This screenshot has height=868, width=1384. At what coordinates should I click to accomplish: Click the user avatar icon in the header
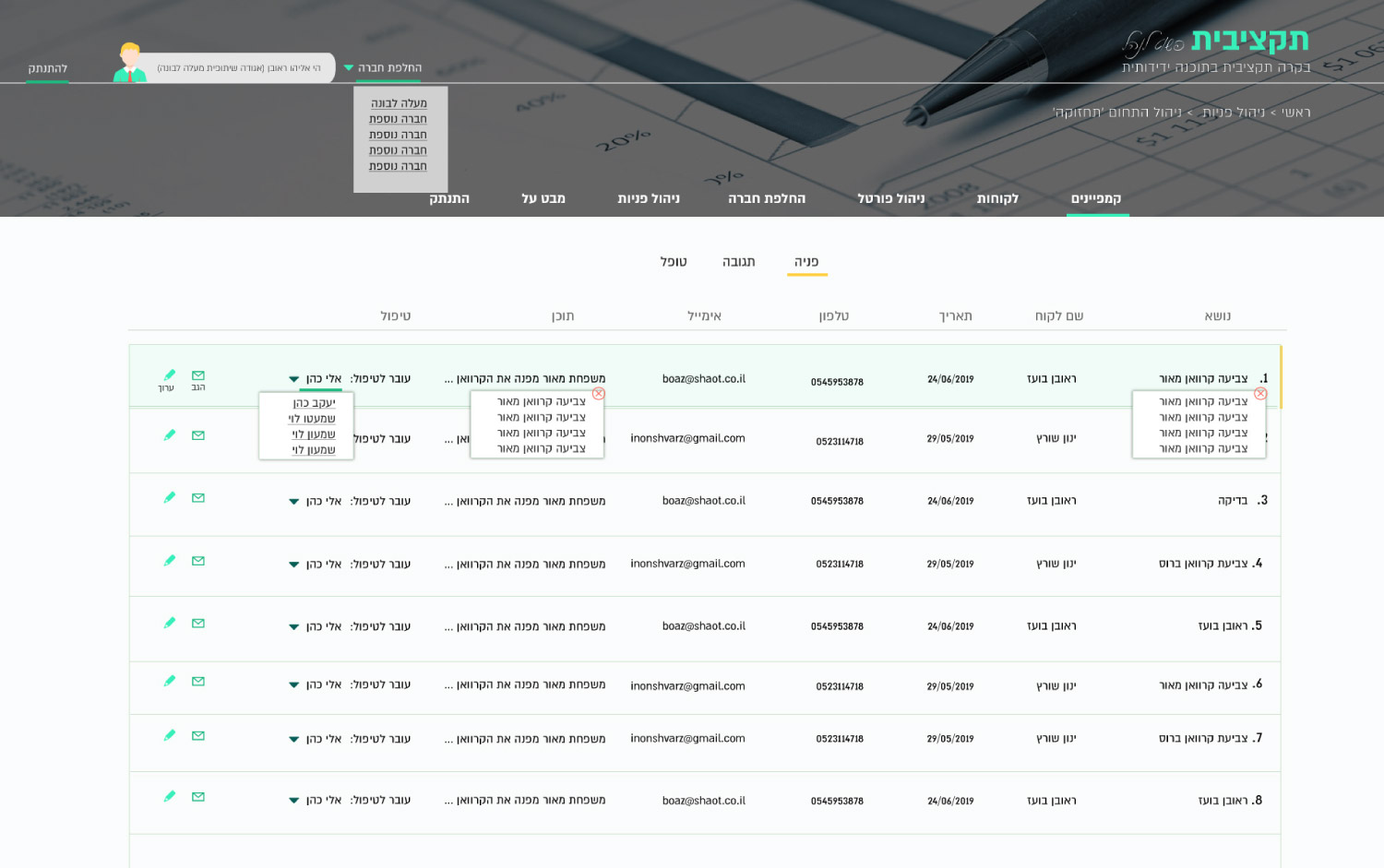pos(130,63)
